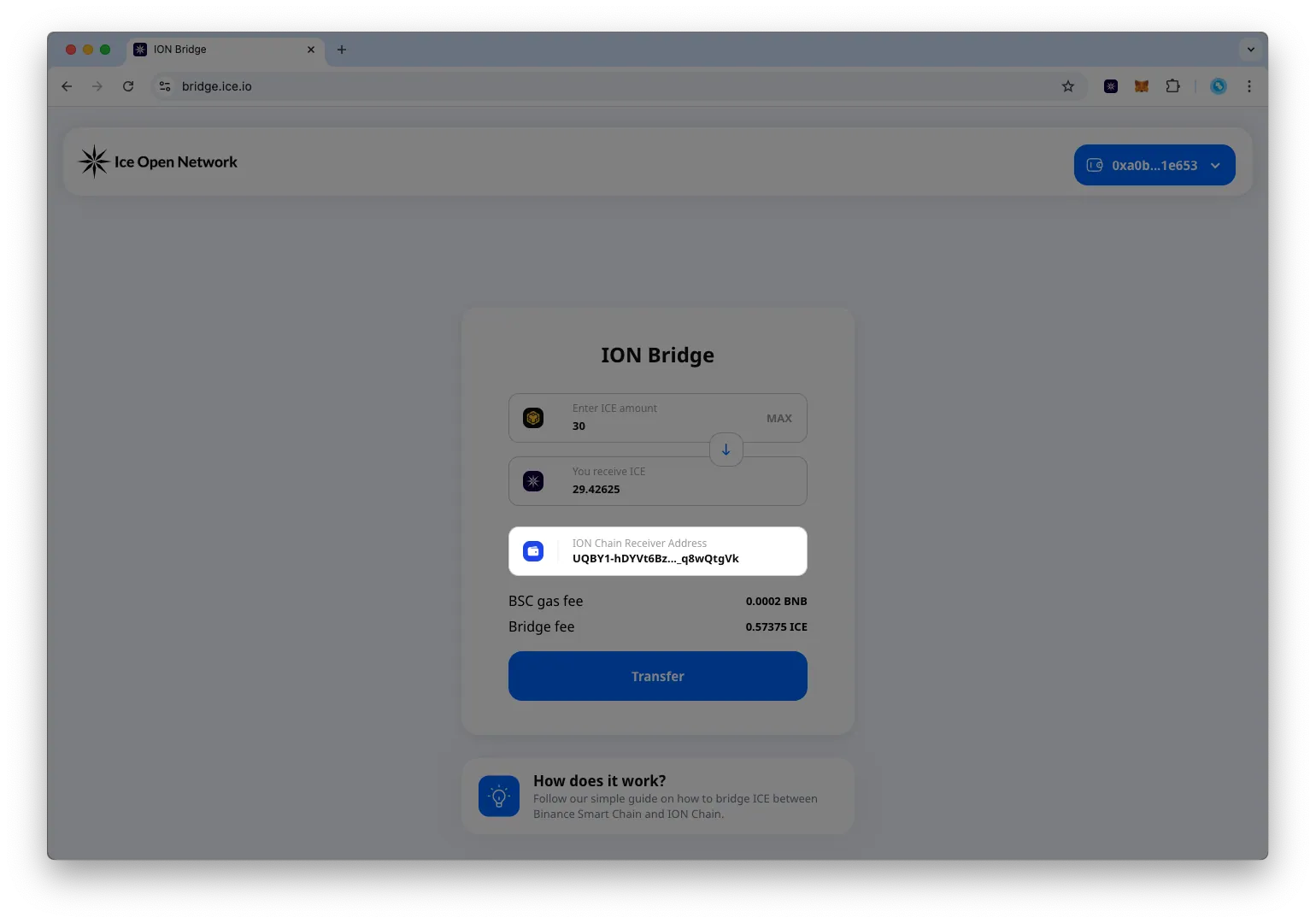Select the ION Bridge browser tab
Image resolution: width=1316 pixels, height=923 pixels.
(x=226, y=50)
